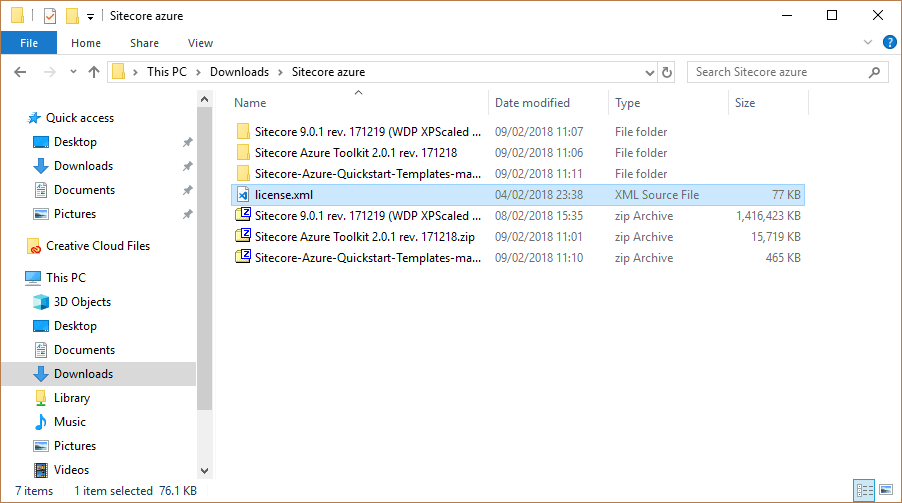Image resolution: width=902 pixels, height=503 pixels.
Task: Unpin Desktop using its pin icon
Action: click(x=188, y=142)
